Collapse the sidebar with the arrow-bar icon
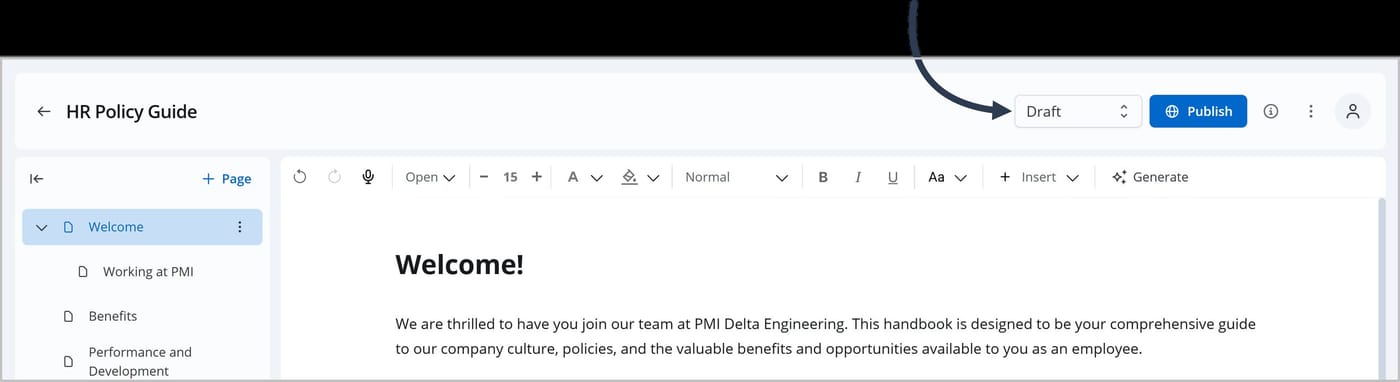 point(37,179)
